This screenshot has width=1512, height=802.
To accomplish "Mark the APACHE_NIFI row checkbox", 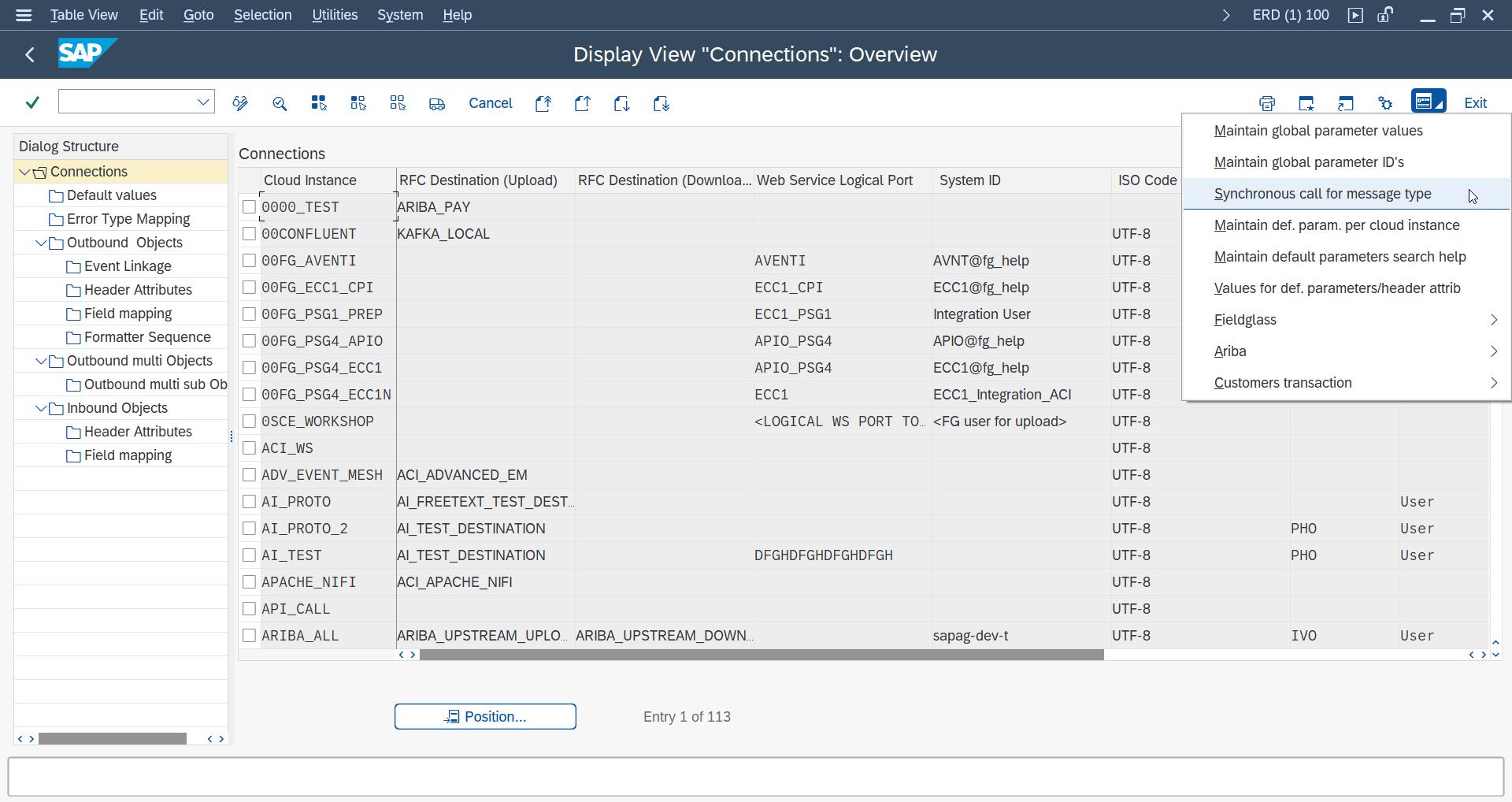I will (x=250, y=581).
